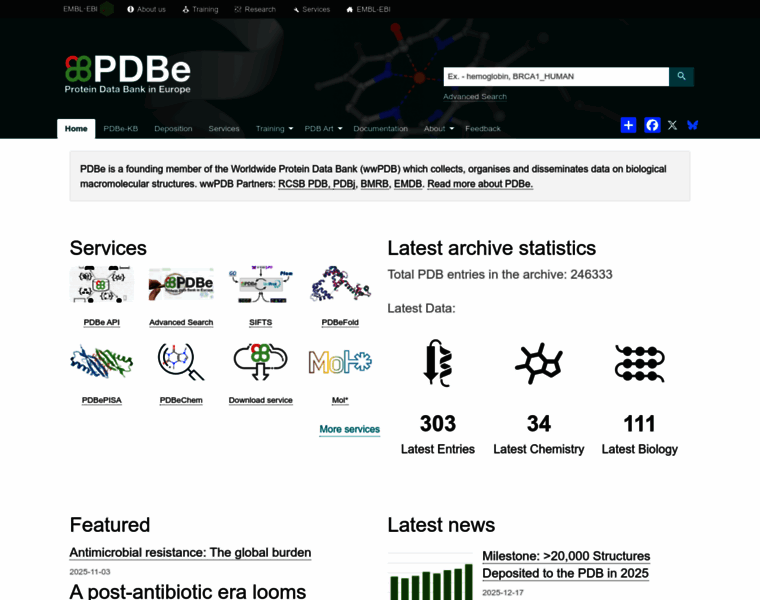
Task: Open the Facebook share icon
Action: (x=652, y=125)
